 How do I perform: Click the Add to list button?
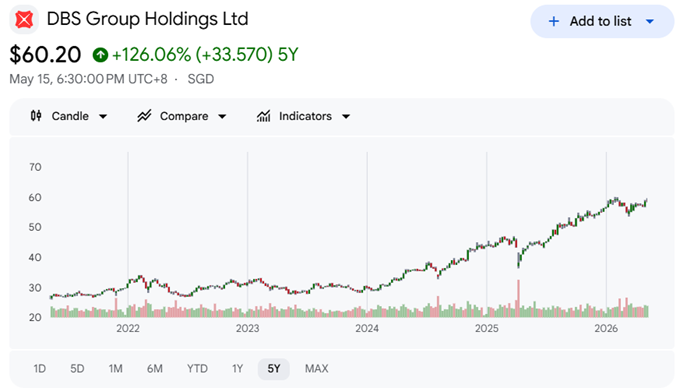602,21
